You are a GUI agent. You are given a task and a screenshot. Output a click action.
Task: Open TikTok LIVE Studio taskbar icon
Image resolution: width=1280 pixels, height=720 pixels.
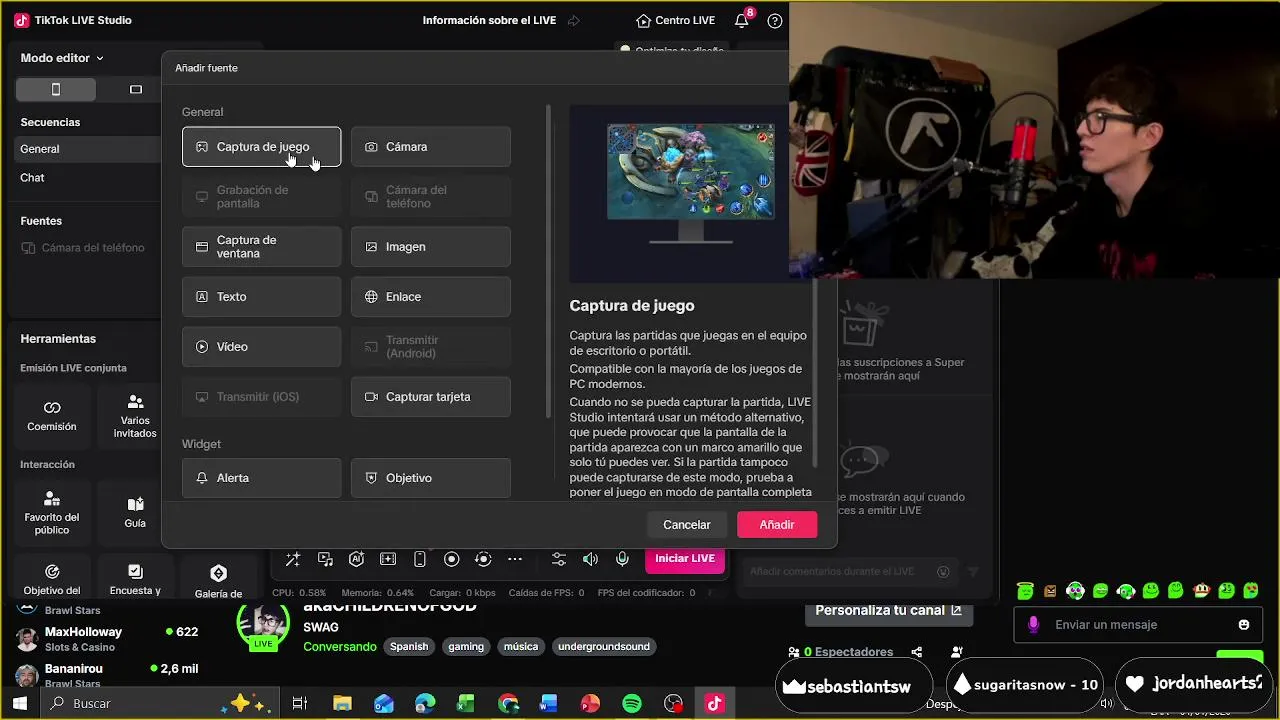coord(714,704)
